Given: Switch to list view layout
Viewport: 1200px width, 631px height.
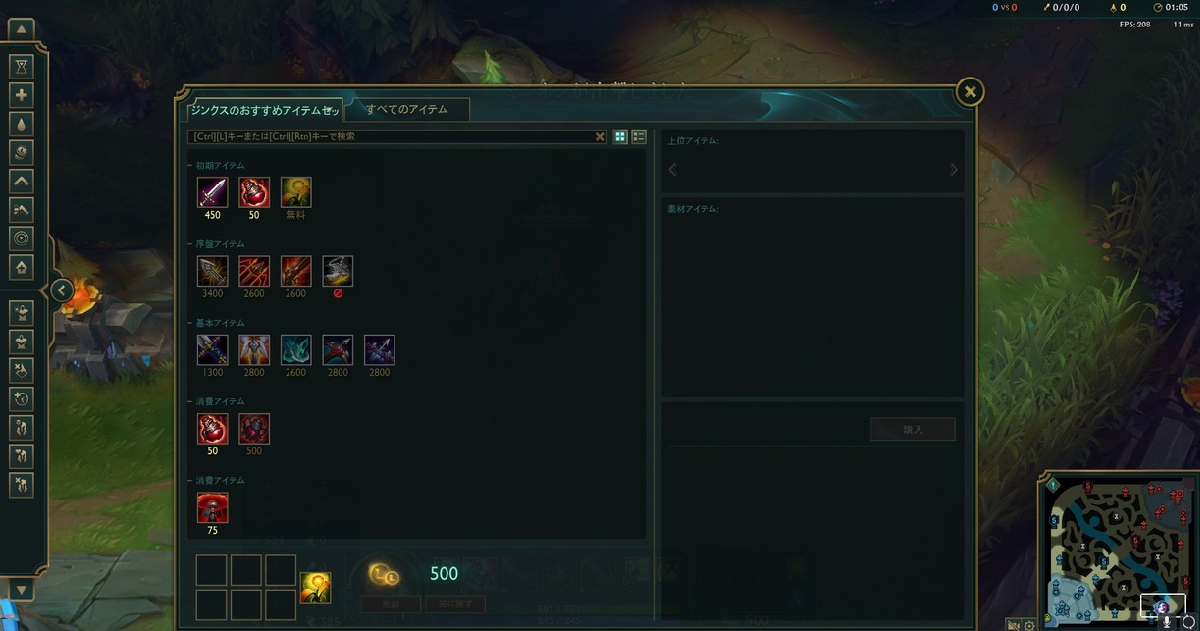Looking at the screenshot, I should [639, 137].
